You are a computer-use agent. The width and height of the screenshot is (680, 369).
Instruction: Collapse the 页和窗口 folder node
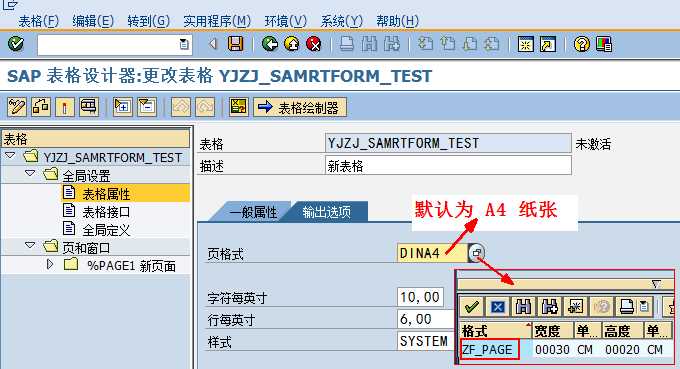click(x=30, y=245)
